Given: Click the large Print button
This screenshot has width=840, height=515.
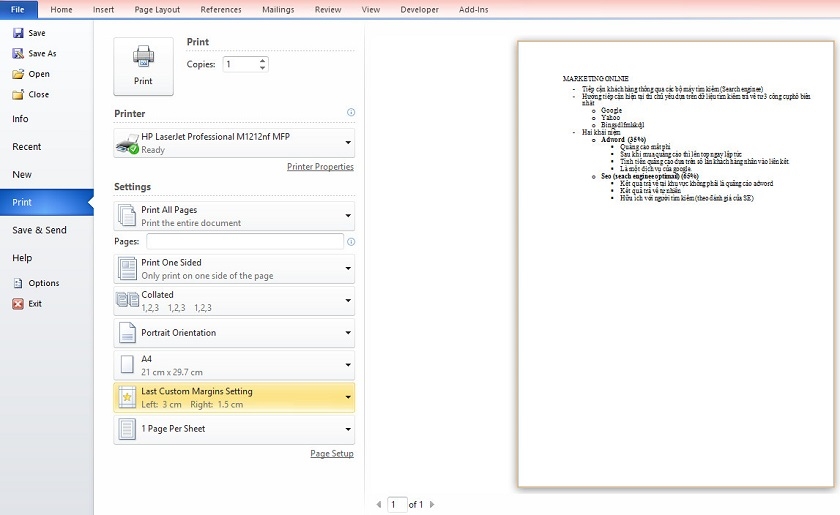Looking at the screenshot, I should (143, 67).
